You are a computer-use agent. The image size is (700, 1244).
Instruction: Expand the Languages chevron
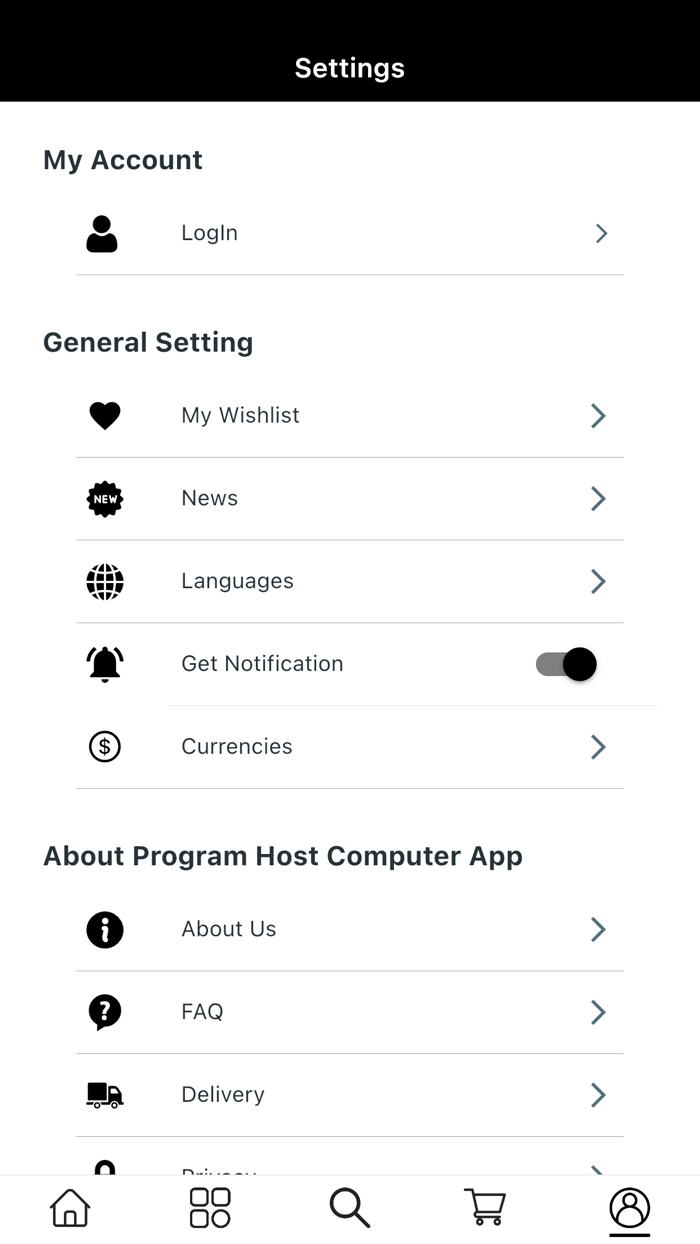coord(597,581)
